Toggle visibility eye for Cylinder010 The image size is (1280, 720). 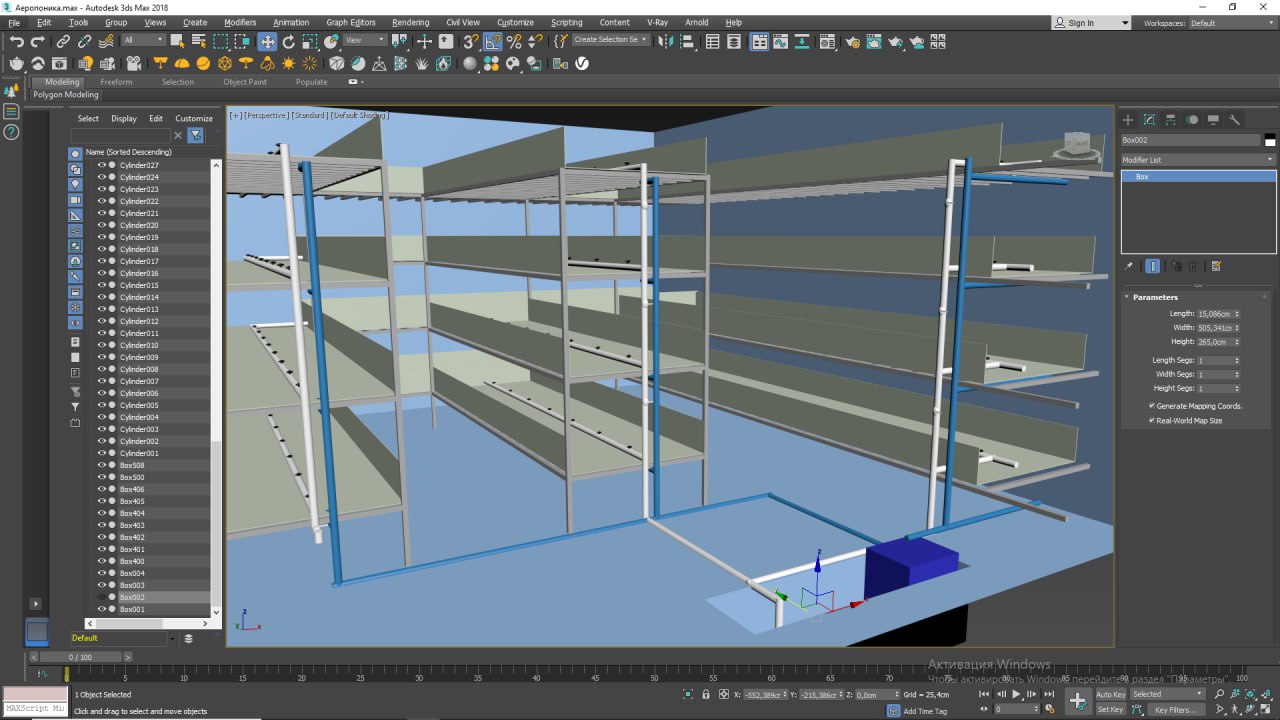pos(101,345)
